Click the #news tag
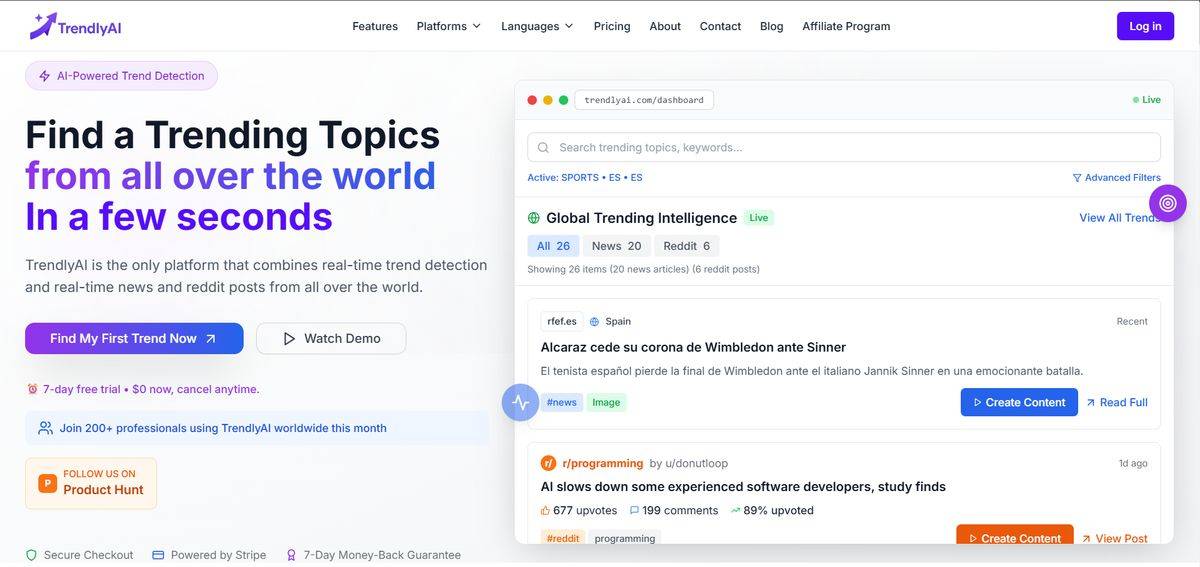Image resolution: width=1200 pixels, height=567 pixels. tap(561, 403)
